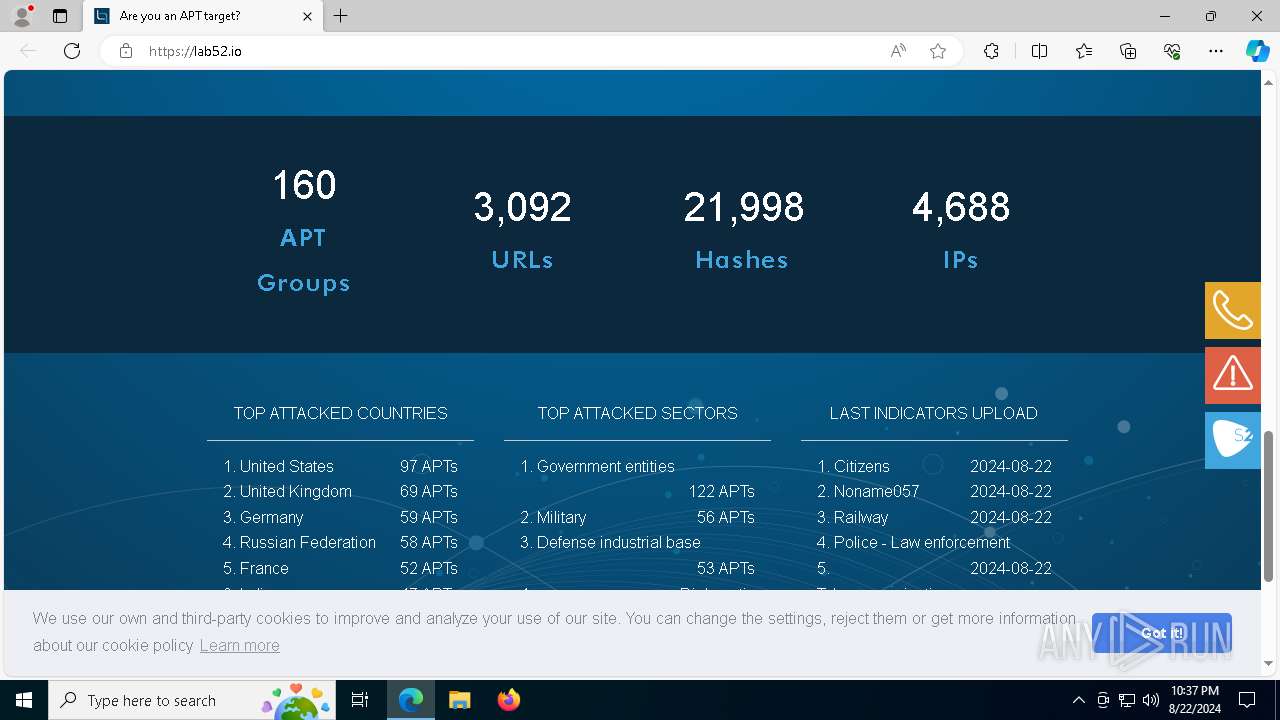1280x720 pixels.
Task: Show hidden system tray icons
Action: pyautogui.click(x=1078, y=700)
